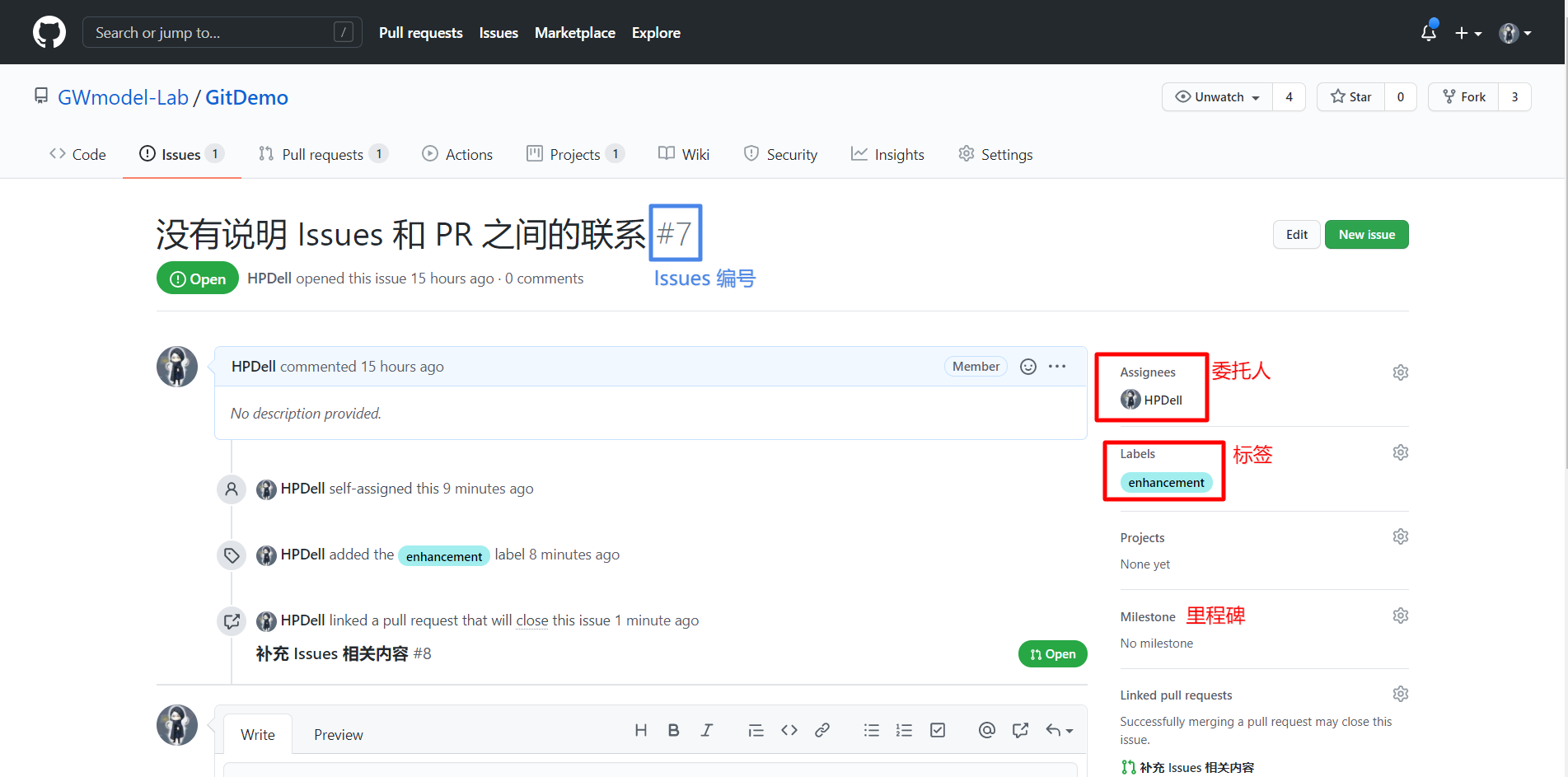Fork the repository
The image size is (1568, 777).
tap(1463, 97)
